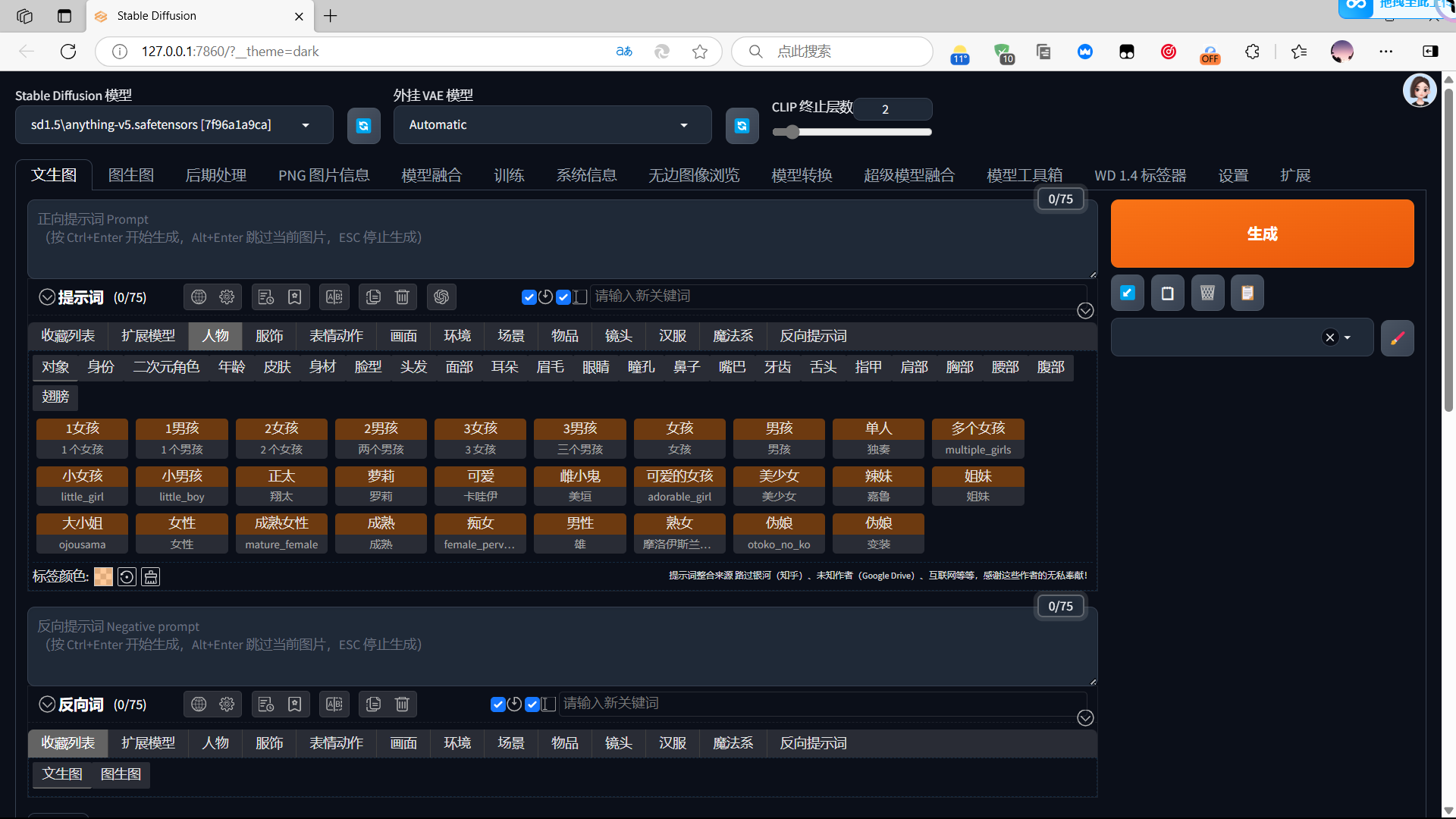Click the 正向提示词 Prompt text area

[x=563, y=239]
